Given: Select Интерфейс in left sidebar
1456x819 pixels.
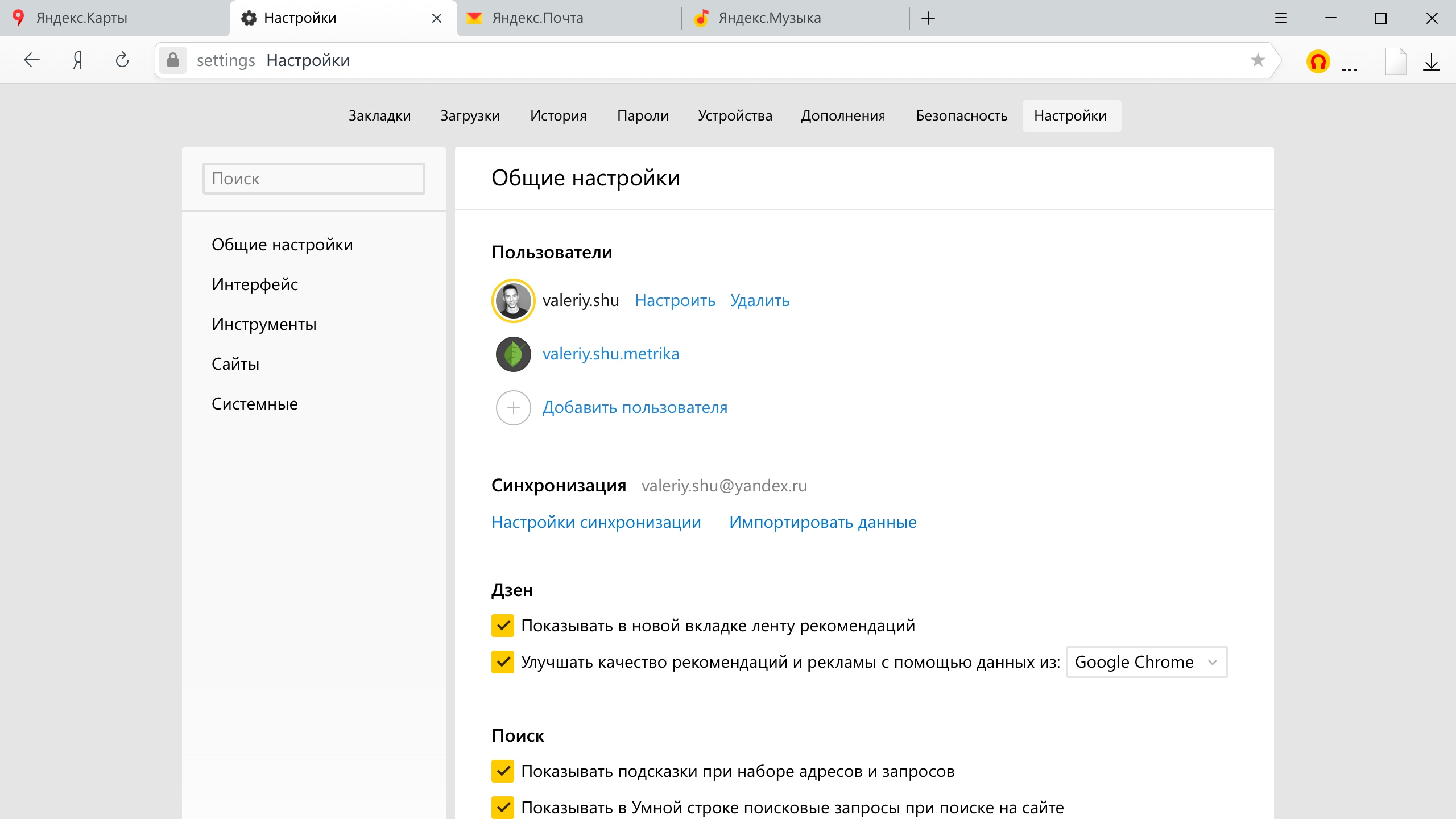Looking at the screenshot, I should pos(254,284).
